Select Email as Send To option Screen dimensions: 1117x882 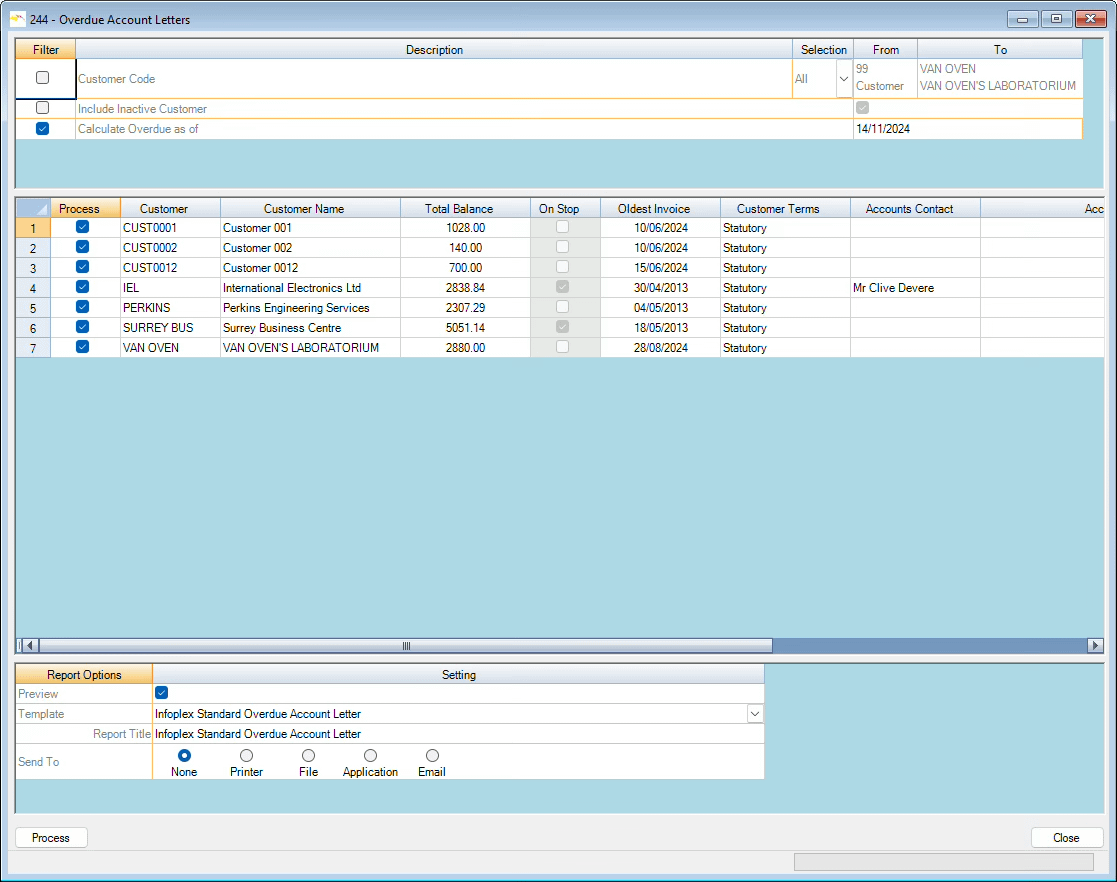coord(432,756)
